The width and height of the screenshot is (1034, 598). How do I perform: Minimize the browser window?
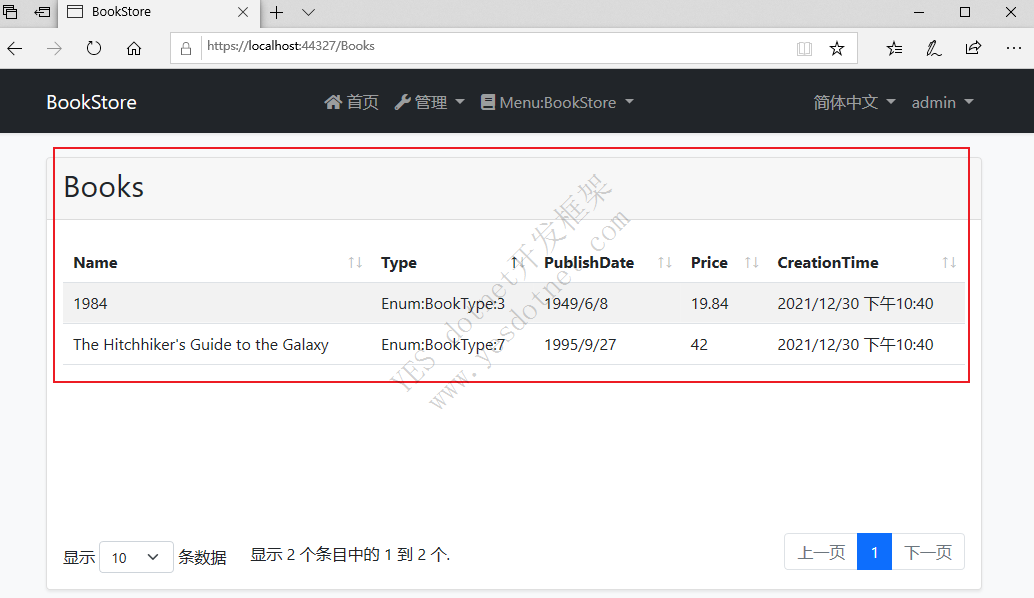[x=919, y=12]
